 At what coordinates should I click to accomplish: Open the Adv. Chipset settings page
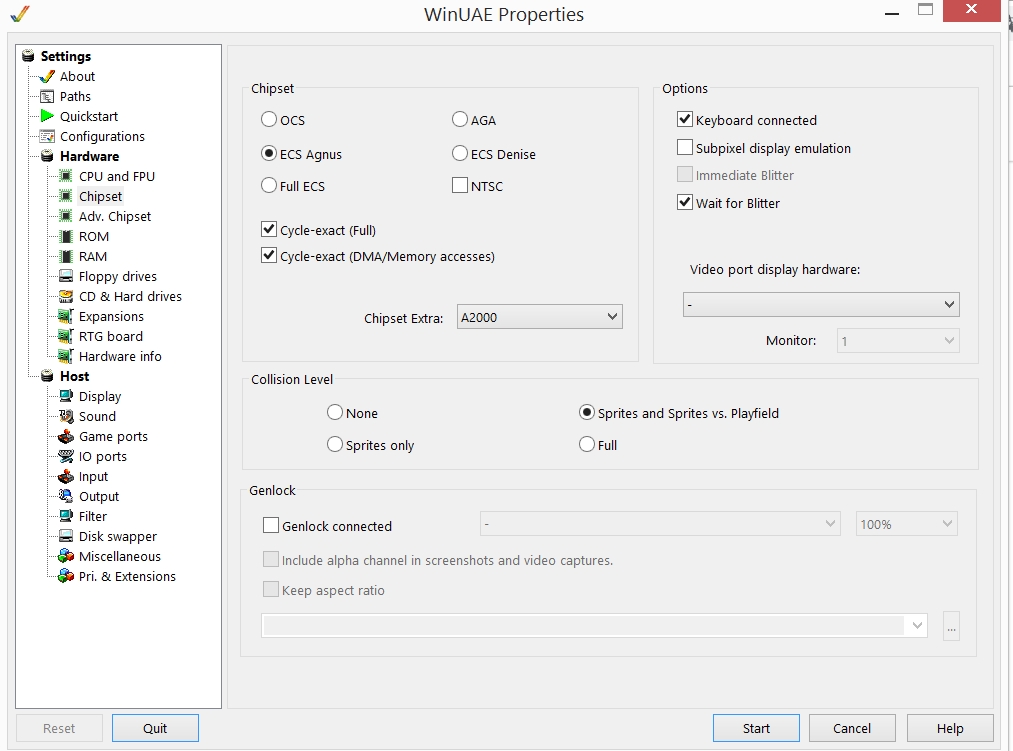coord(115,217)
